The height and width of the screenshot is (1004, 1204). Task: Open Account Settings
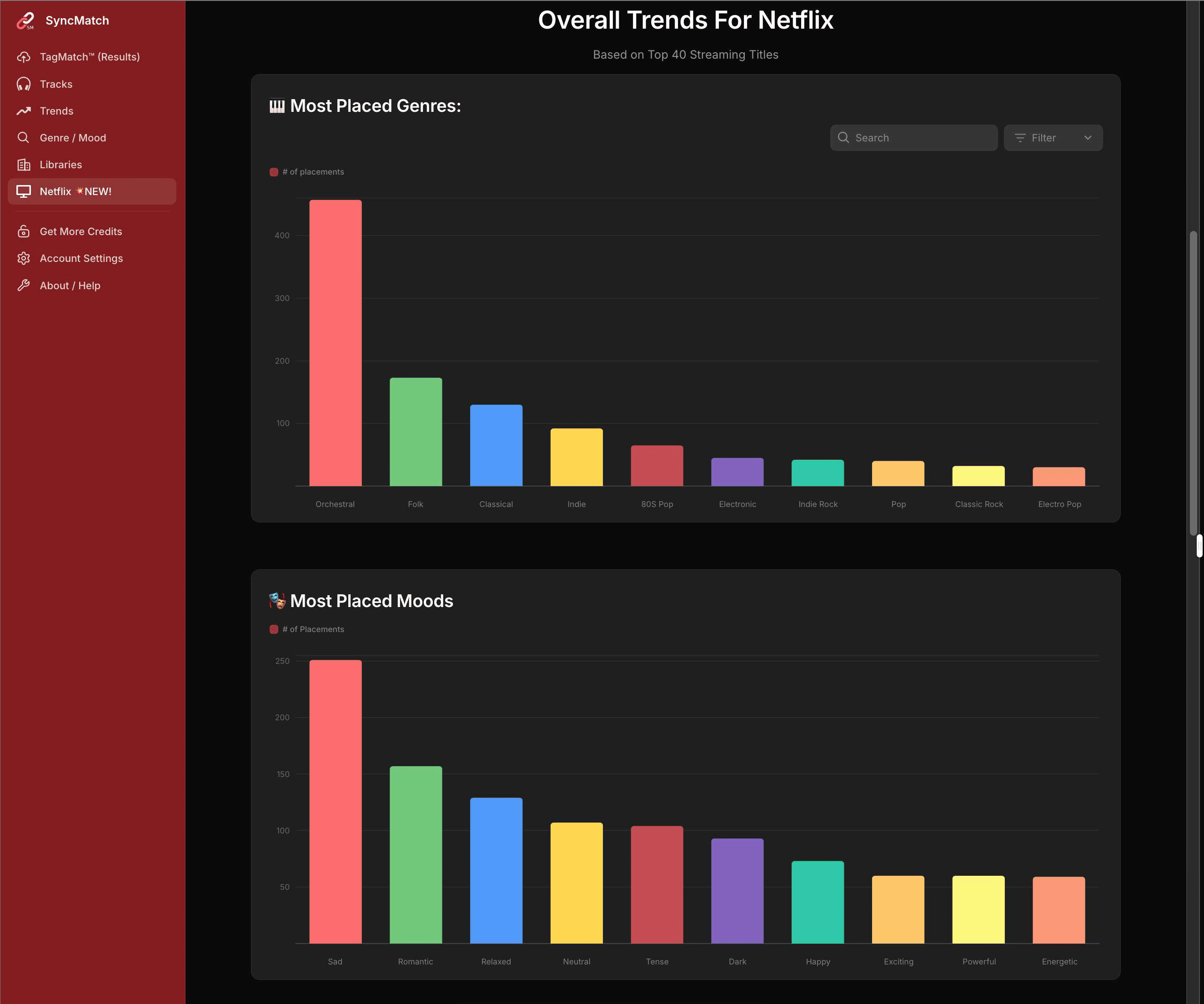pos(92,259)
